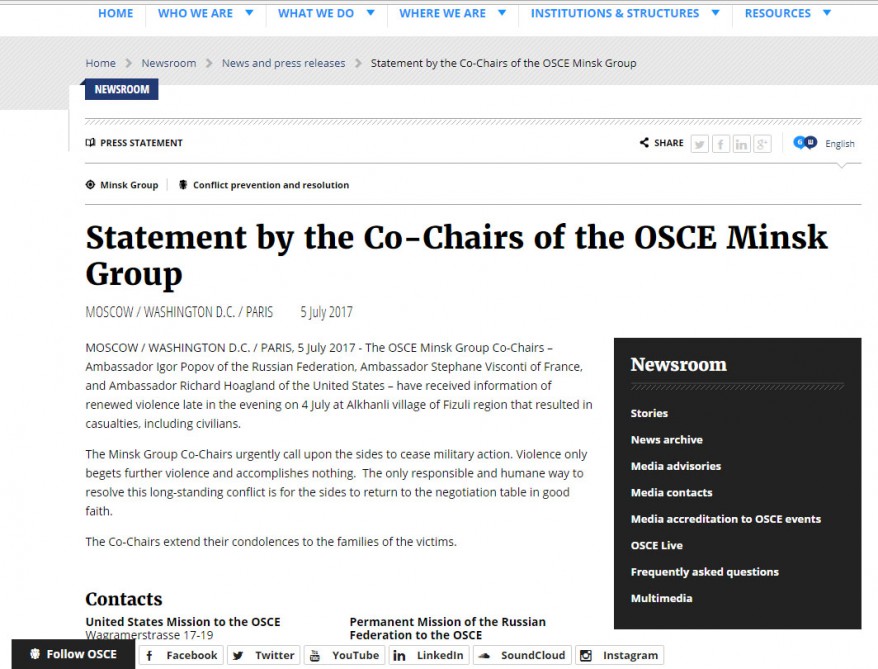
Task: Go to the Home menu item
Action: (116, 13)
